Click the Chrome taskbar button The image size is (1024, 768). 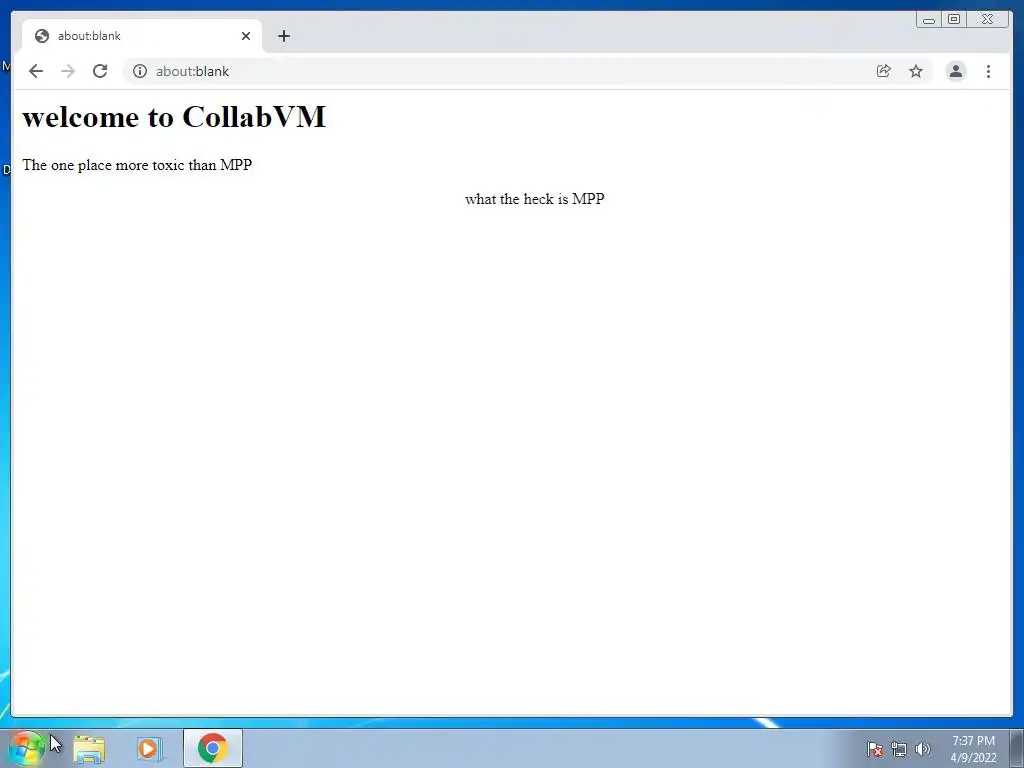(x=213, y=748)
